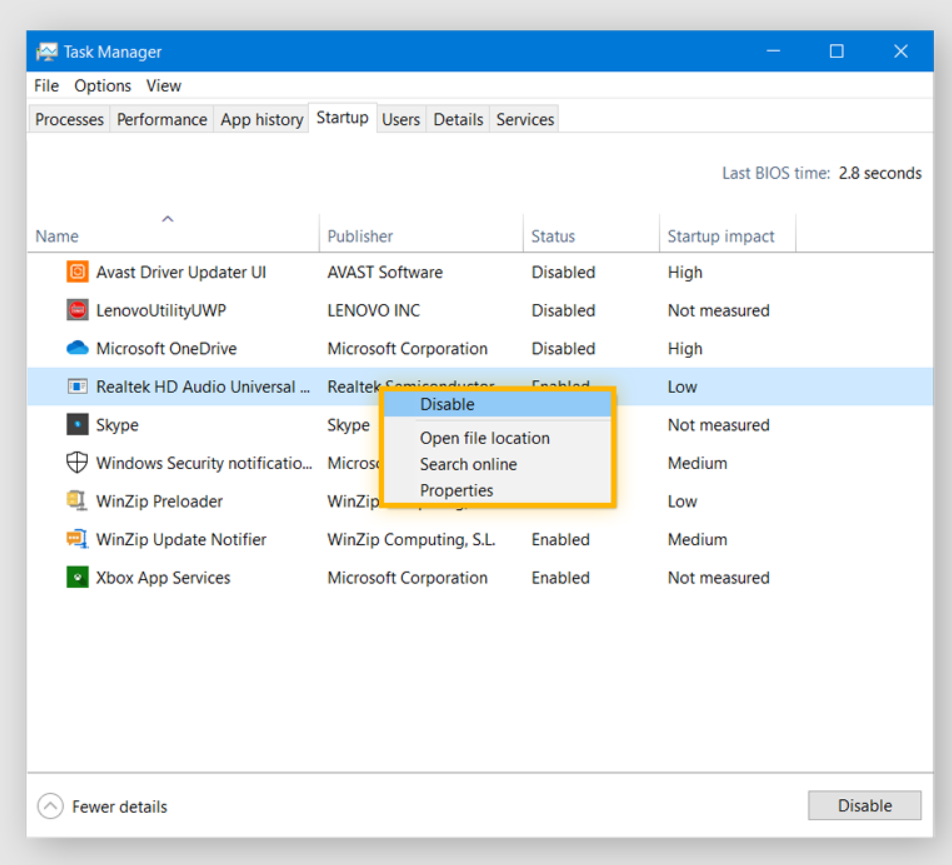Screen dimensions: 952x865
Task: Choose Properties in the context menu
Action: (x=497, y=490)
